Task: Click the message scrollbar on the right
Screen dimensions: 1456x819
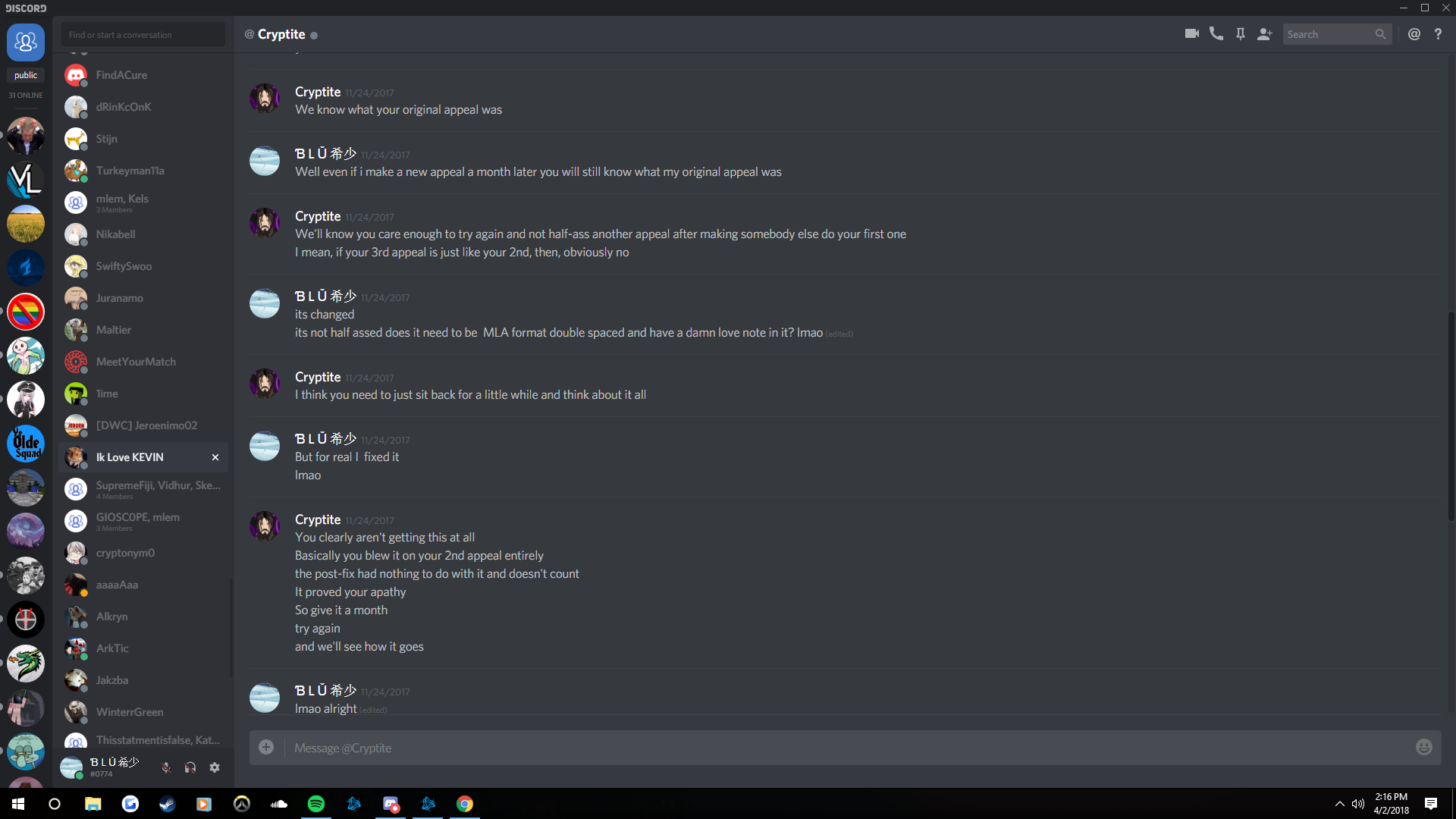Action: tap(1451, 416)
